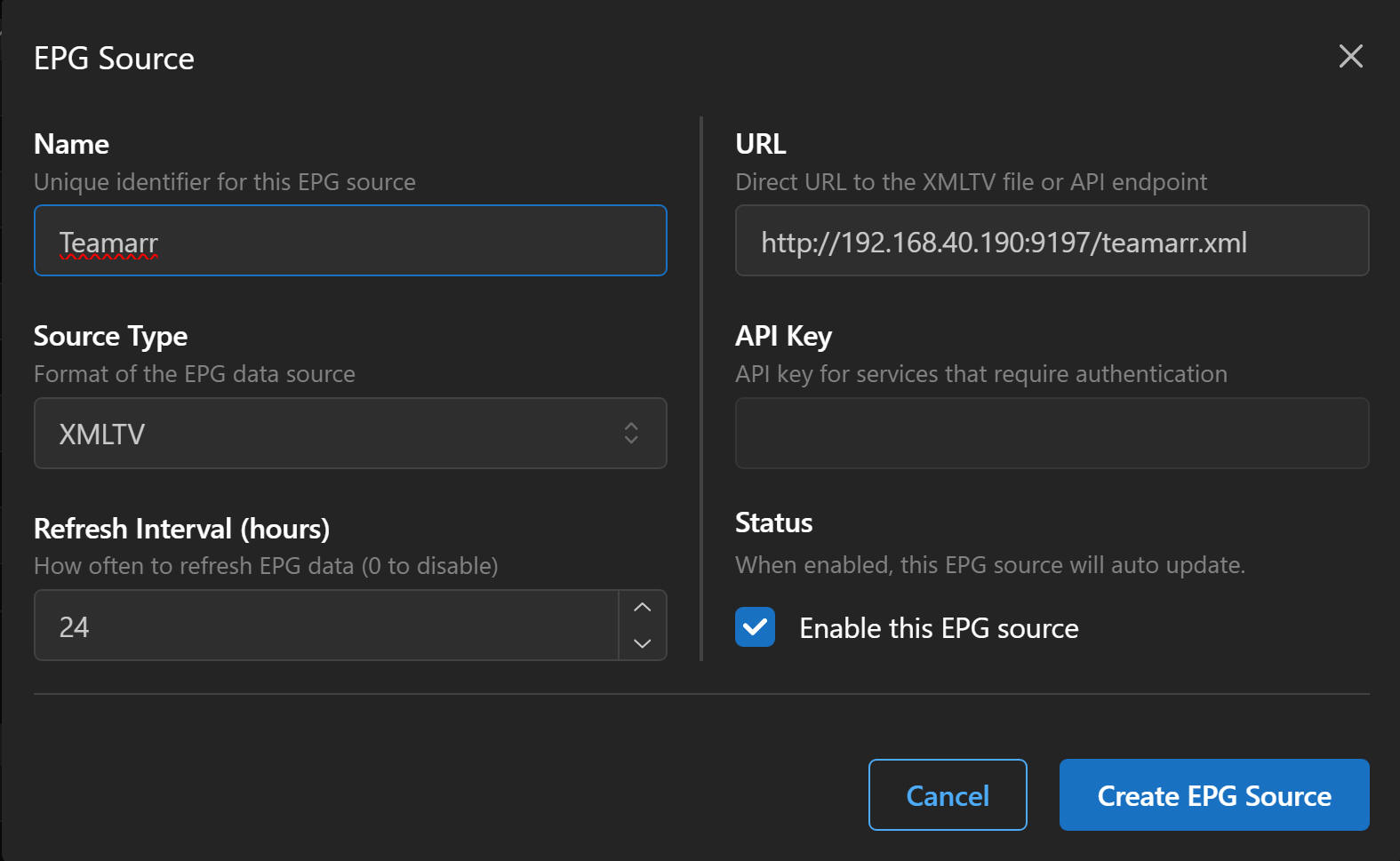Click the 'Refresh Interval (hours)' label
This screenshot has height=861, width=1400.
pos(181,529)
